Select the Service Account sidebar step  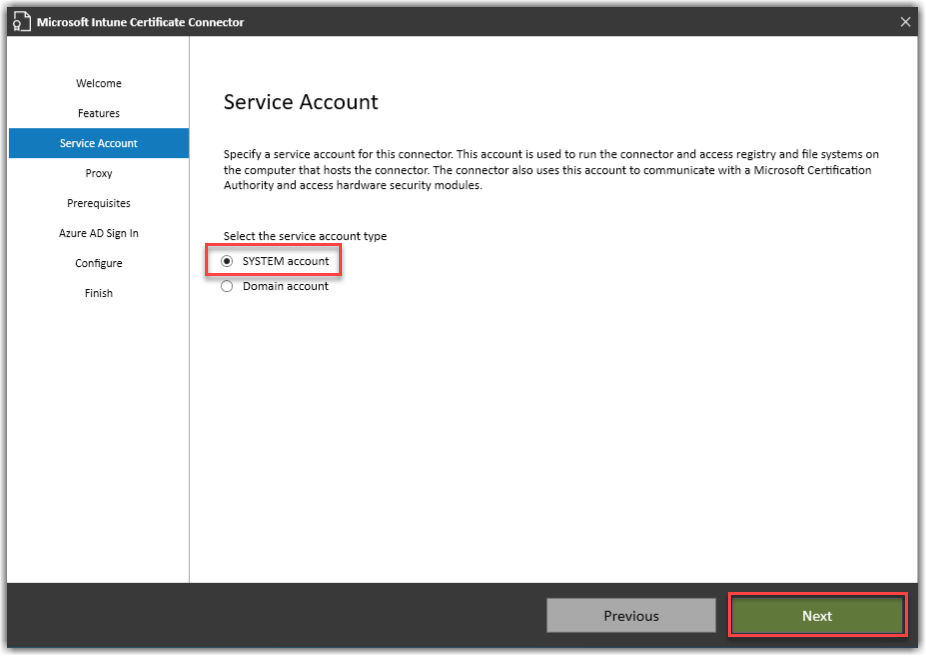[x=99, y=143]
